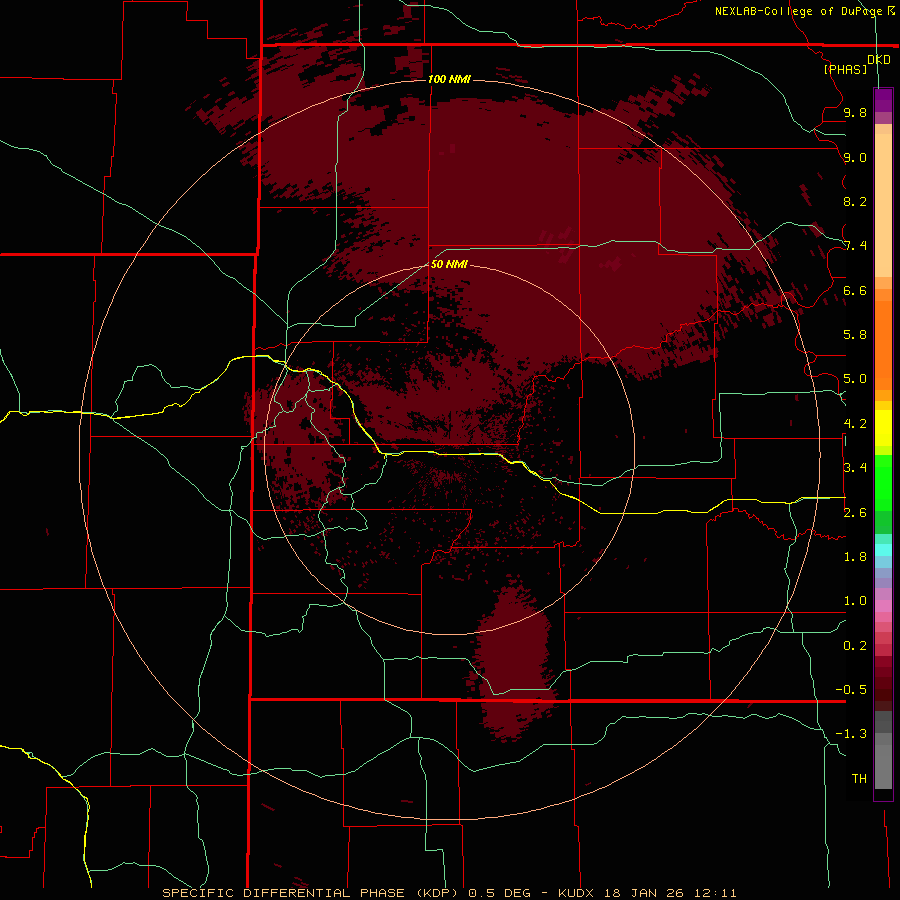
Task: Click the "18 JAN 26" date in the footer
Action: point(643,893)
